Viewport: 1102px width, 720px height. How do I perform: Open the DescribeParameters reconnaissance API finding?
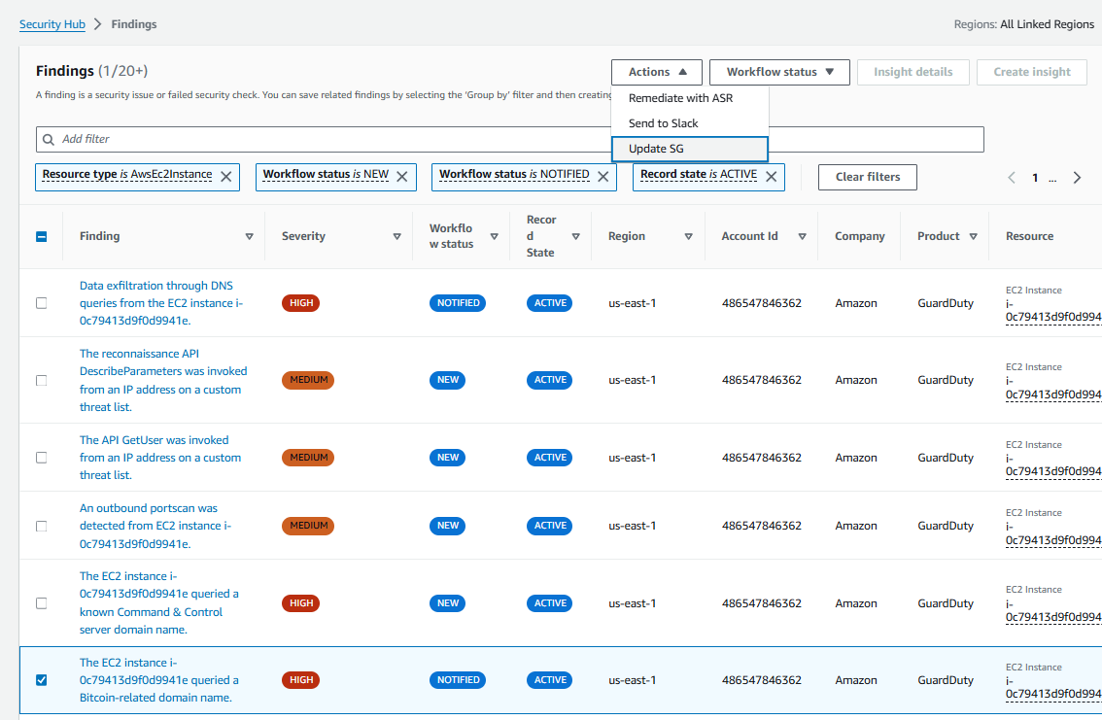[x=163, y=380]
